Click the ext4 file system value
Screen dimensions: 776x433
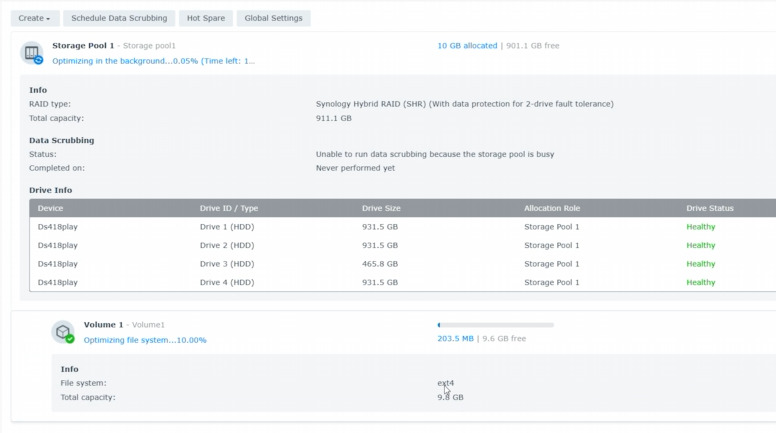point(445,383)
